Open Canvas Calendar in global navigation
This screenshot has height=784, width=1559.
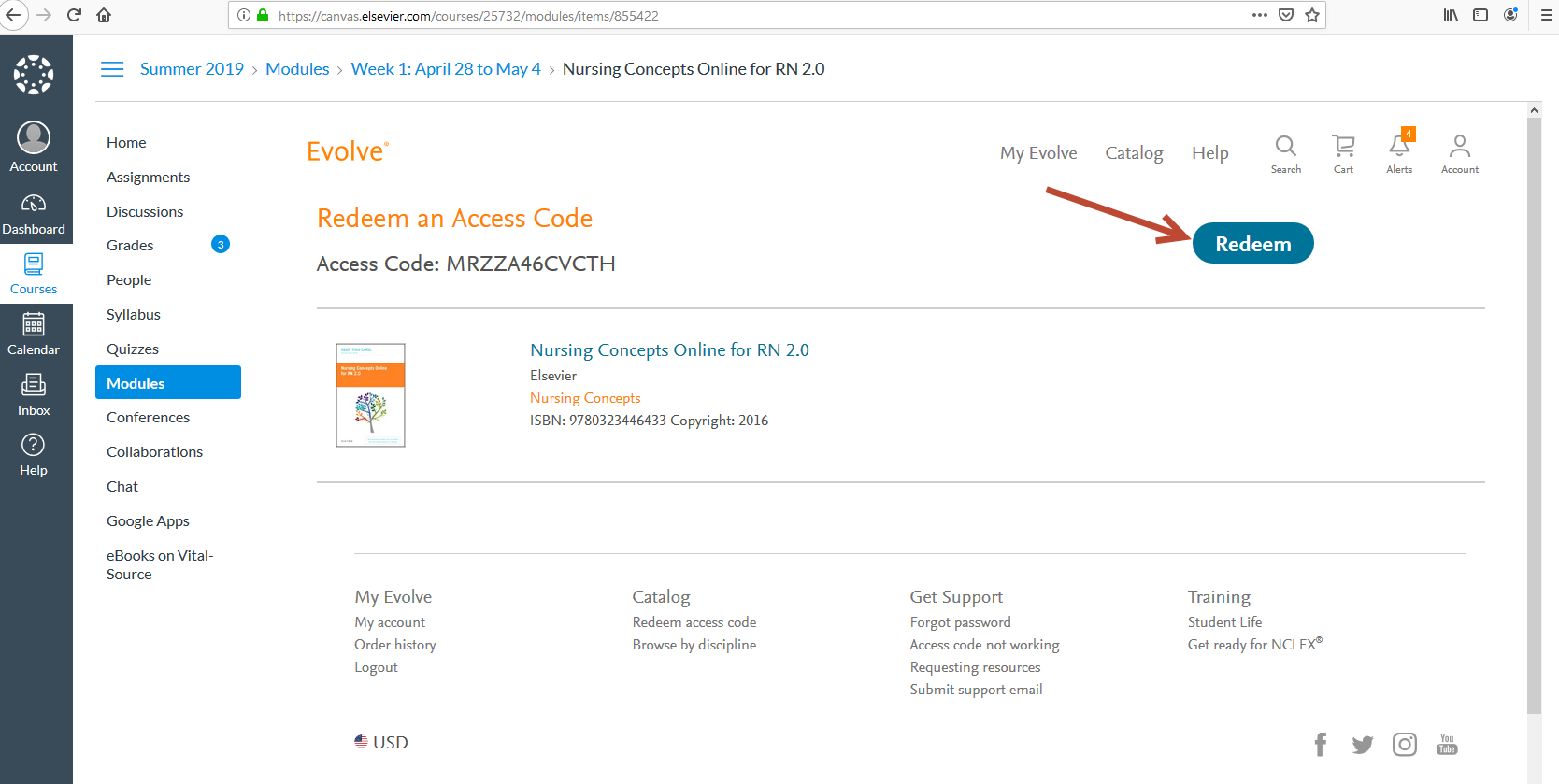tap(34, 335)
